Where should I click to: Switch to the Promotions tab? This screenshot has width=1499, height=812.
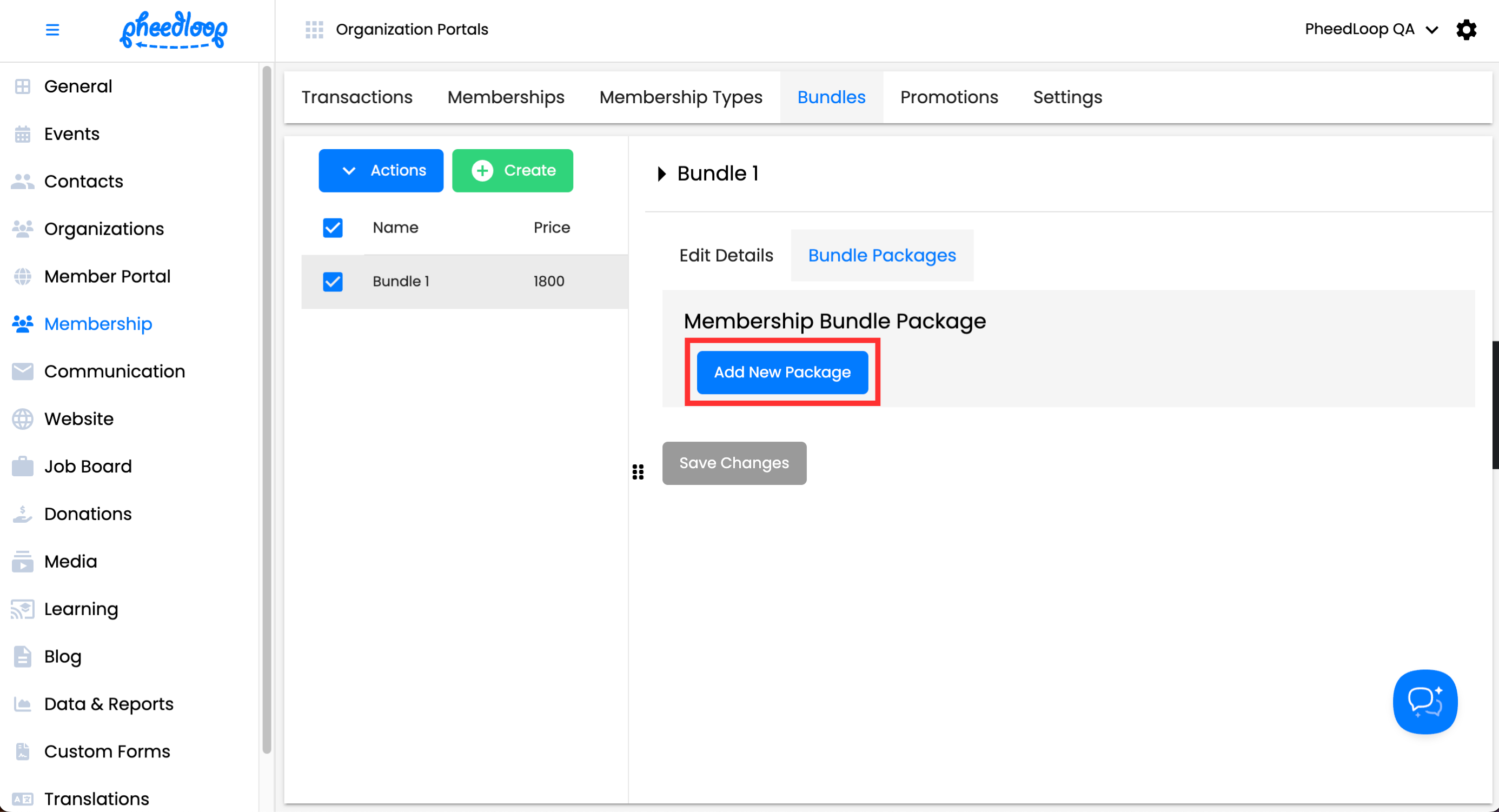[x=949, y=97]
